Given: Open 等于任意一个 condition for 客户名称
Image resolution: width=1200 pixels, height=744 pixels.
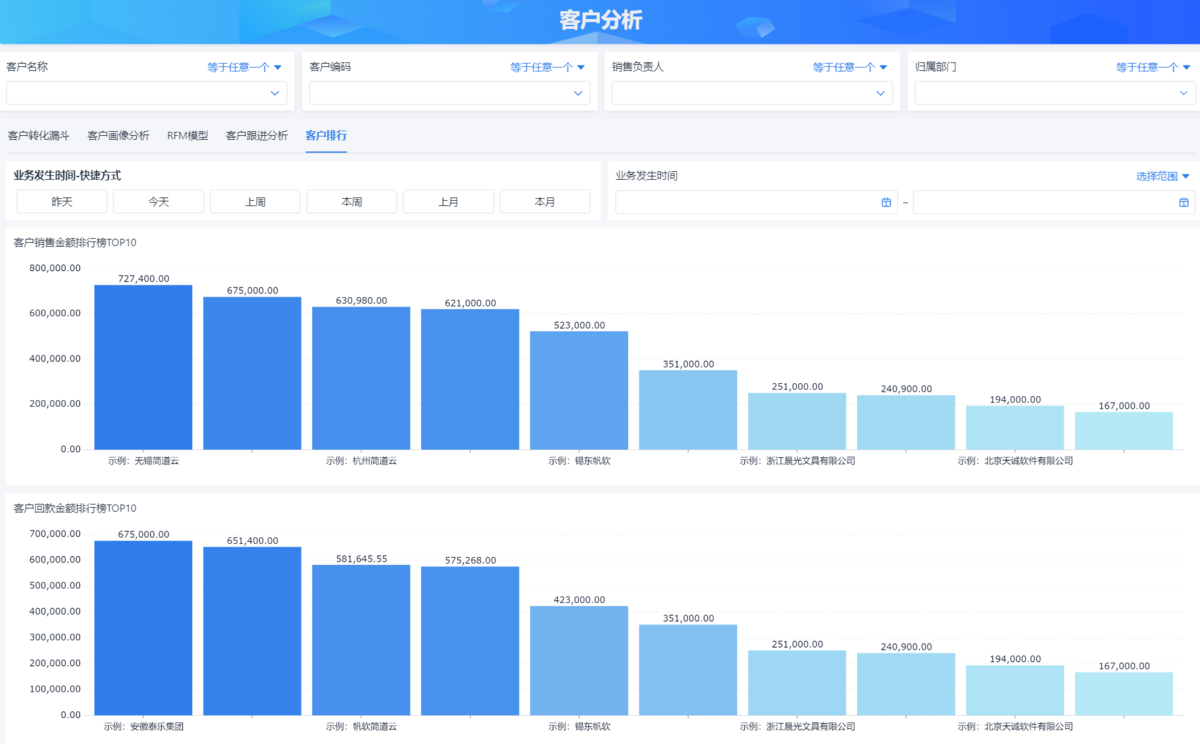Looking at the screenshot, I should point(244,67).
